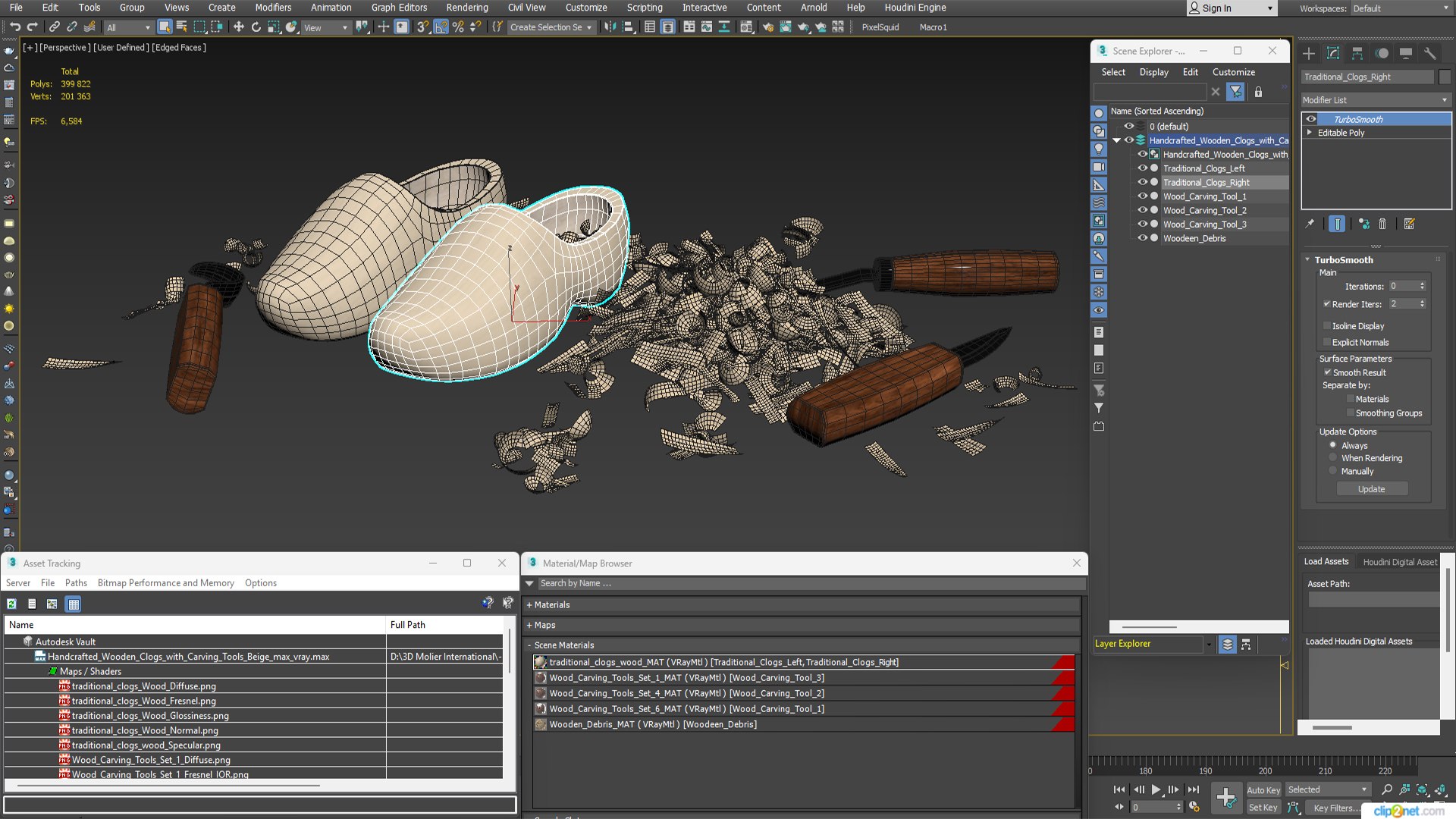Open the Create tab plus icon in command panel
This screenshot has height=819, width=1456.
pos(1309,53)
